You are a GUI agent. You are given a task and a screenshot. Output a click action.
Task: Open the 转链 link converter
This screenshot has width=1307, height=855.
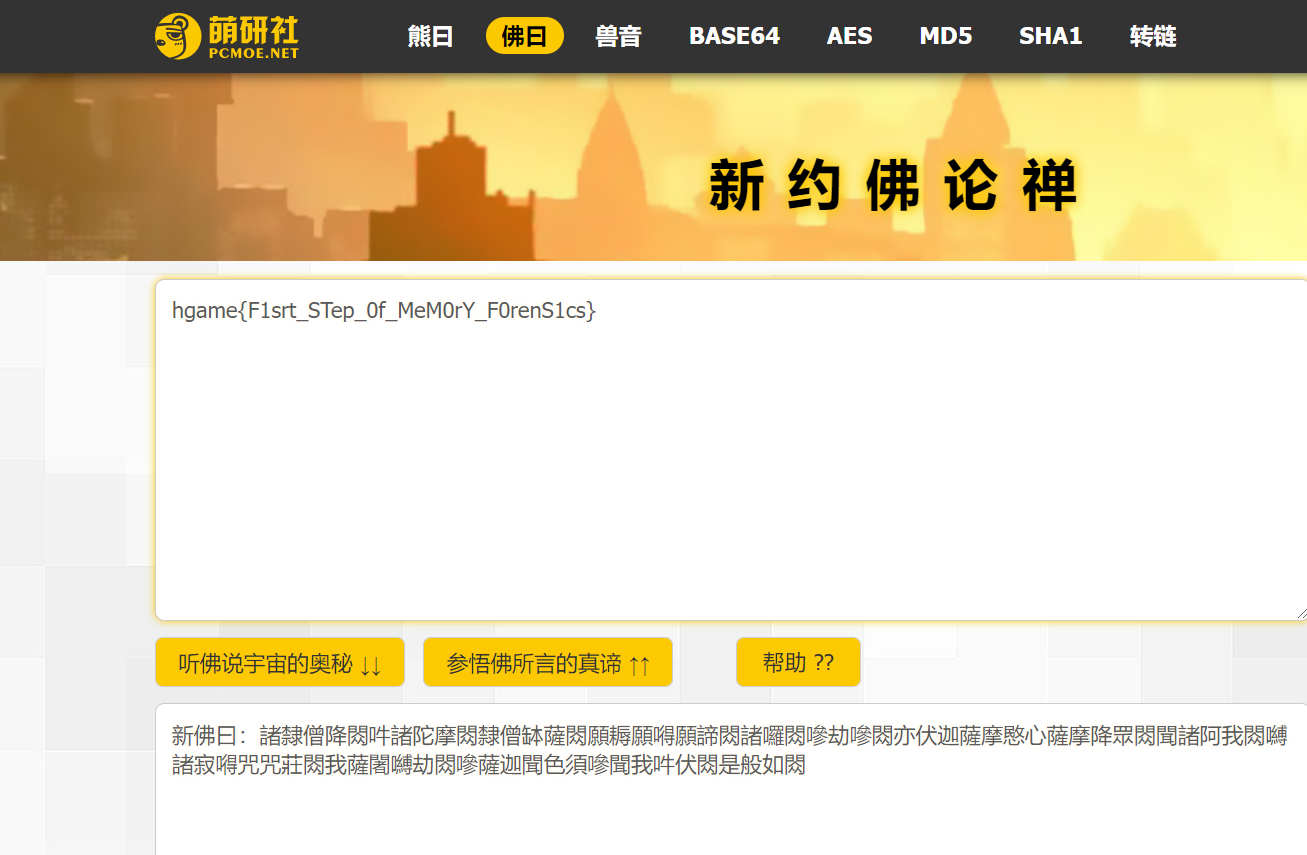point(1153,37)
